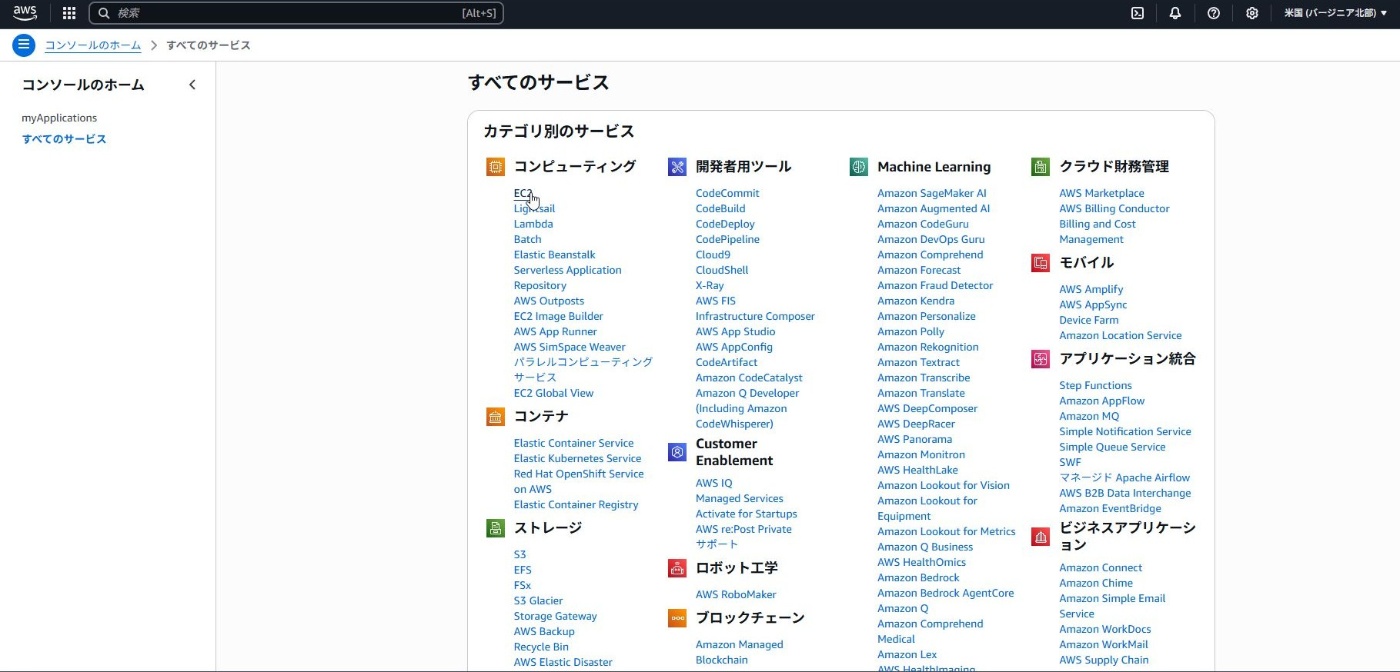Open AWS Amplify link
Screen dimensions: 1400x672
1091,289
